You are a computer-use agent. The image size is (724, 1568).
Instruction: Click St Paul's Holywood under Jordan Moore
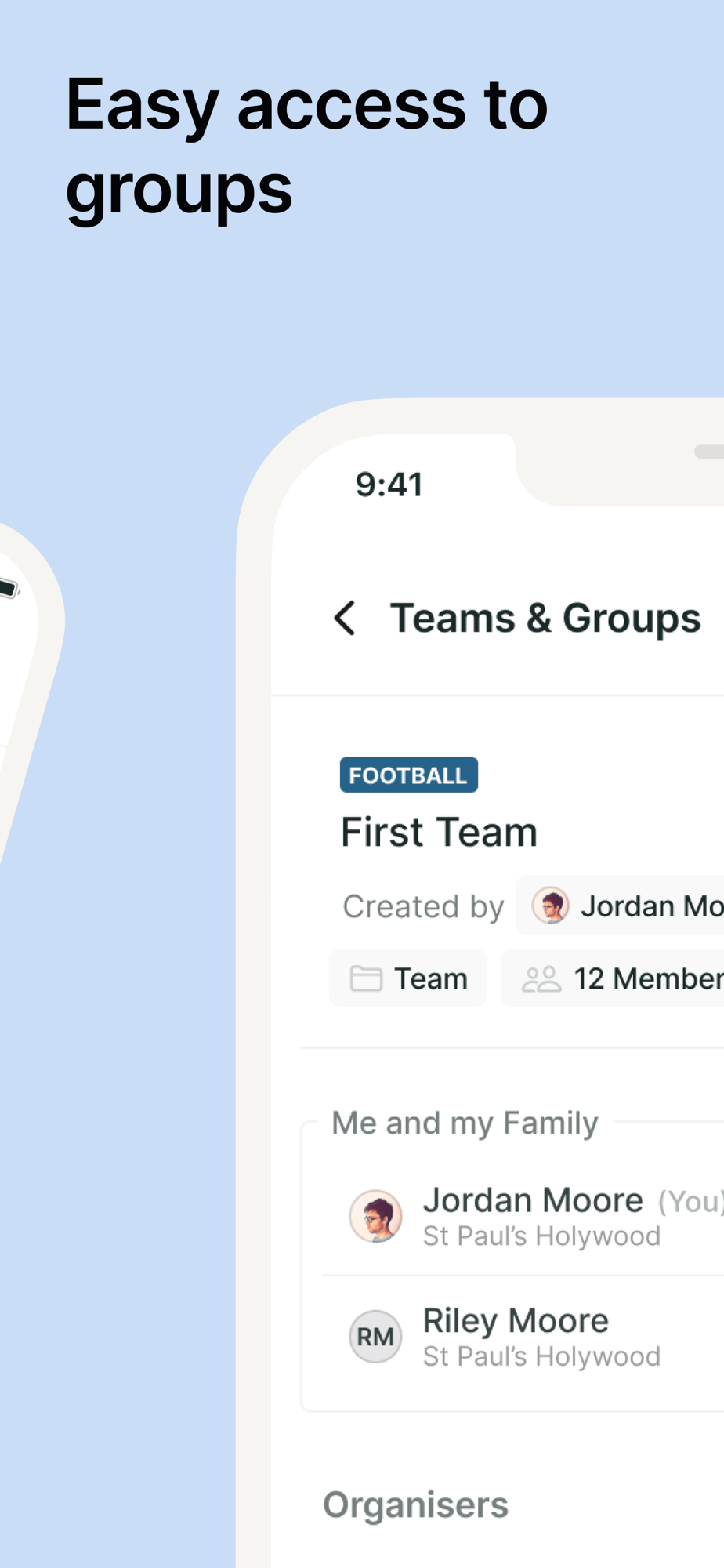(x=541, y=1236)
